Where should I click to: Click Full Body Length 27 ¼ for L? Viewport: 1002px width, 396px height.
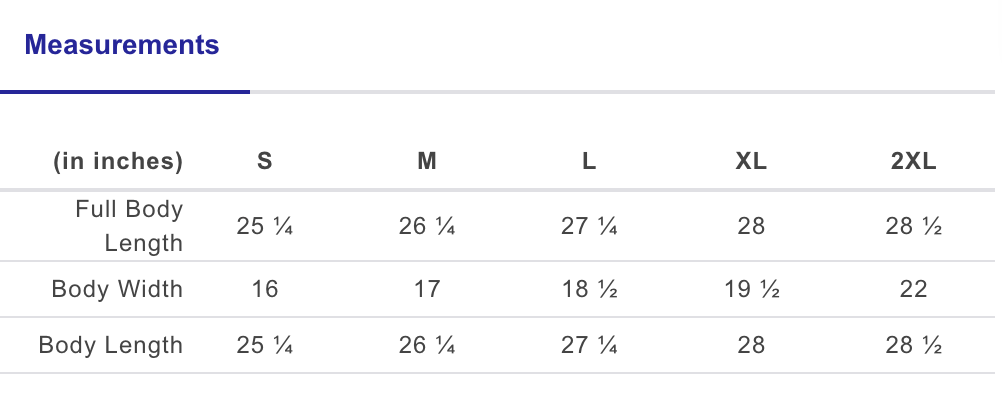coord(589,226)
